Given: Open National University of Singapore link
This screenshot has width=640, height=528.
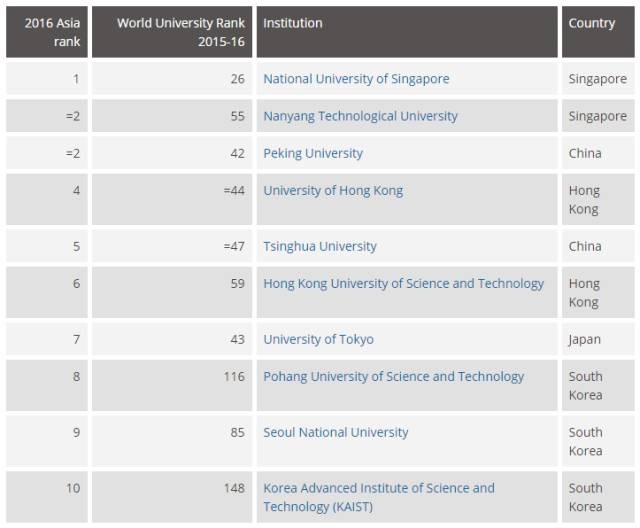Looking at the screenshot, I should [x=356, y=79].
